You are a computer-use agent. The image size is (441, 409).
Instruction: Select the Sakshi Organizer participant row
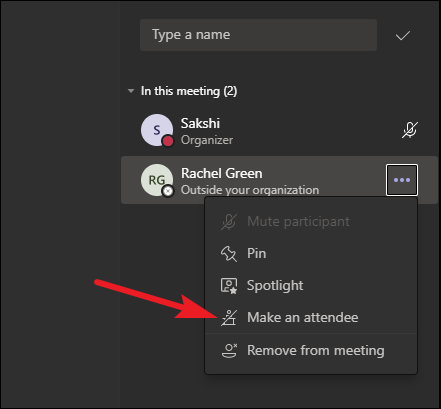(279, 130)
